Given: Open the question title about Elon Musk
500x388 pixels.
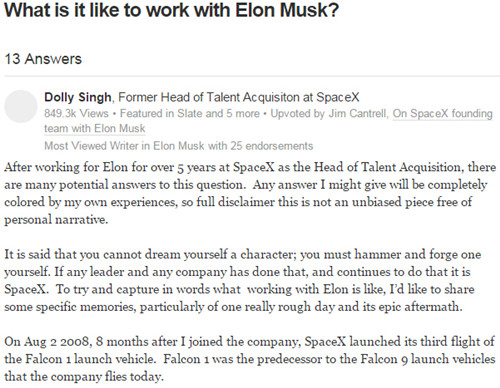Looking at the screenshot, I should click(x=171, y=10).
